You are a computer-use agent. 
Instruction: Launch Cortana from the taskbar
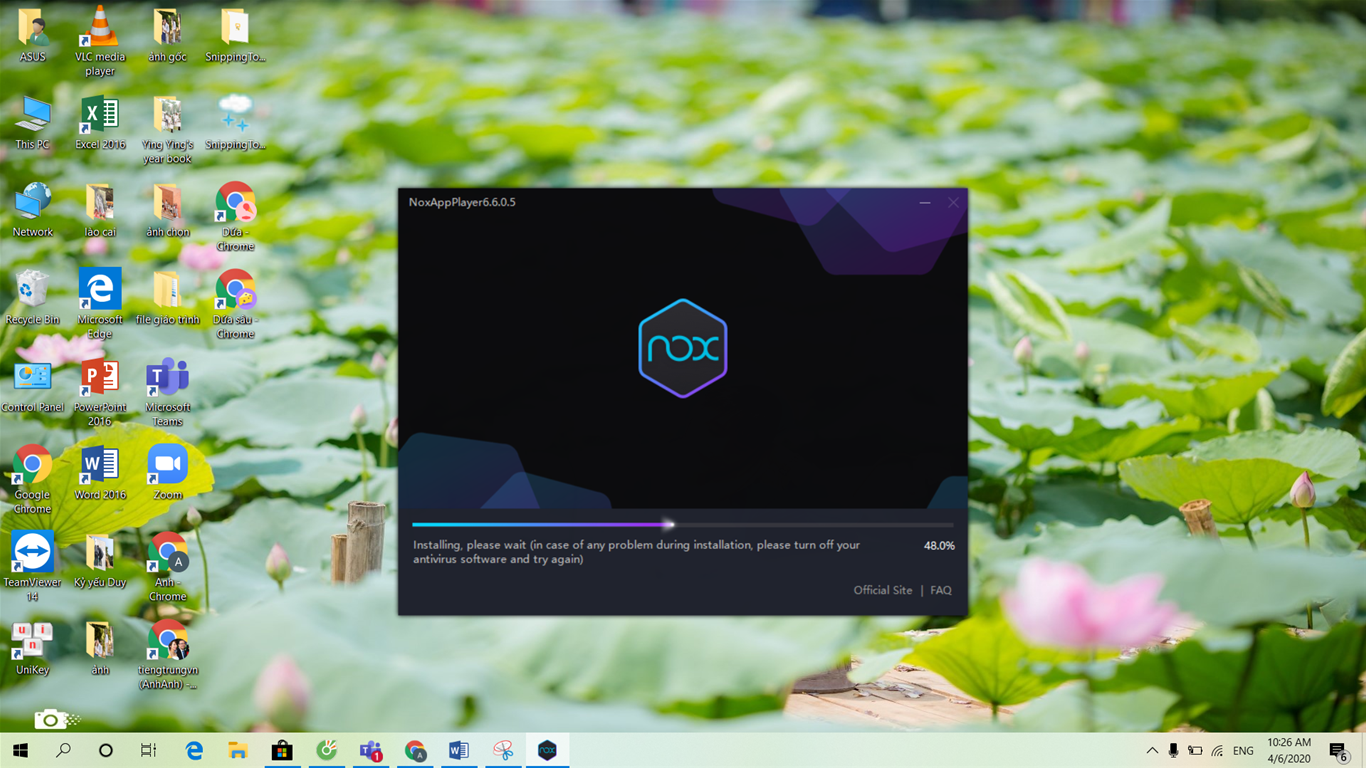click(x=106, y=750)
